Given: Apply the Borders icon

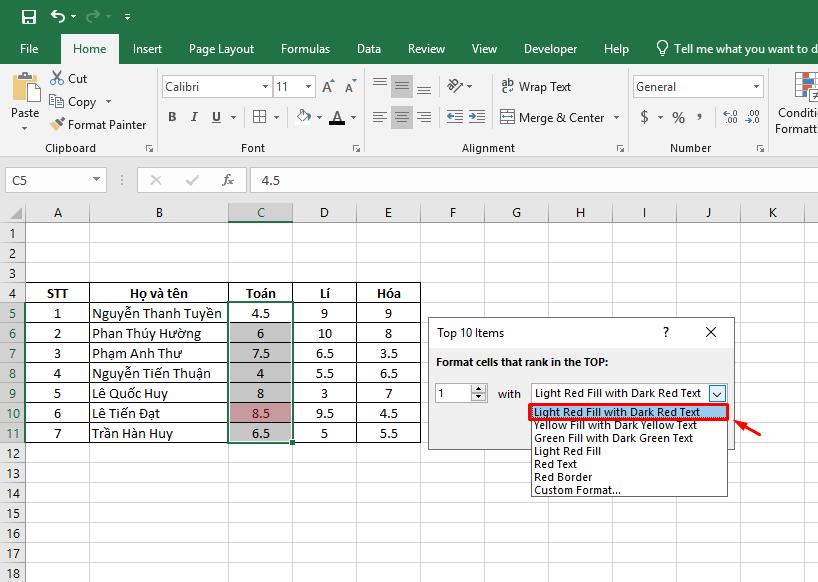Looking at the screenshot, I should (x=258, y=117).
